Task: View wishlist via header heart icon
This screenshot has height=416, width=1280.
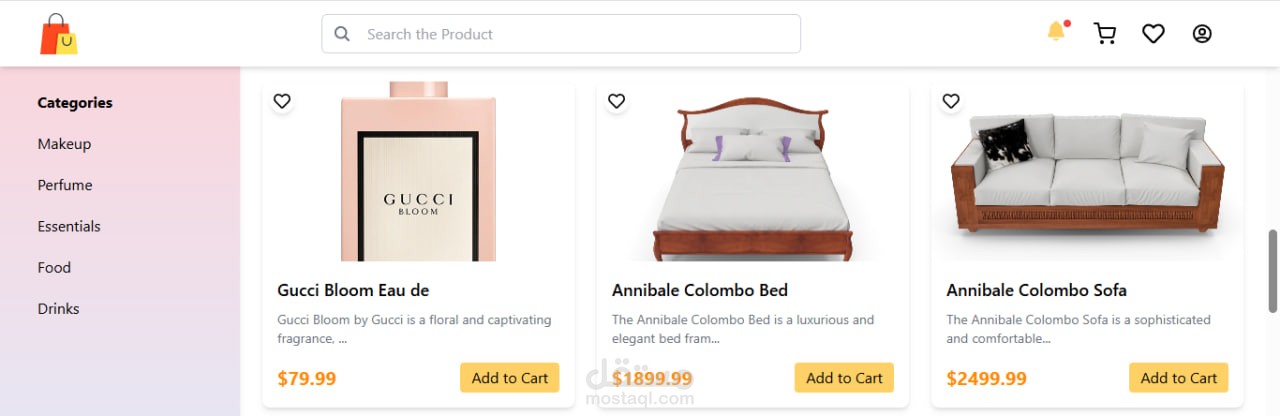Action: click(1153, 34)
